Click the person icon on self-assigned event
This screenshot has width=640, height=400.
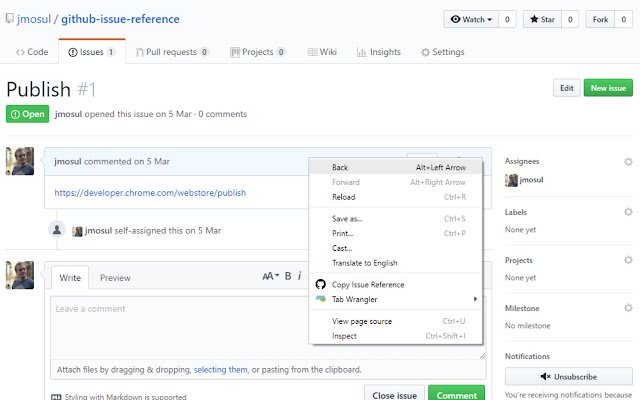57,229
